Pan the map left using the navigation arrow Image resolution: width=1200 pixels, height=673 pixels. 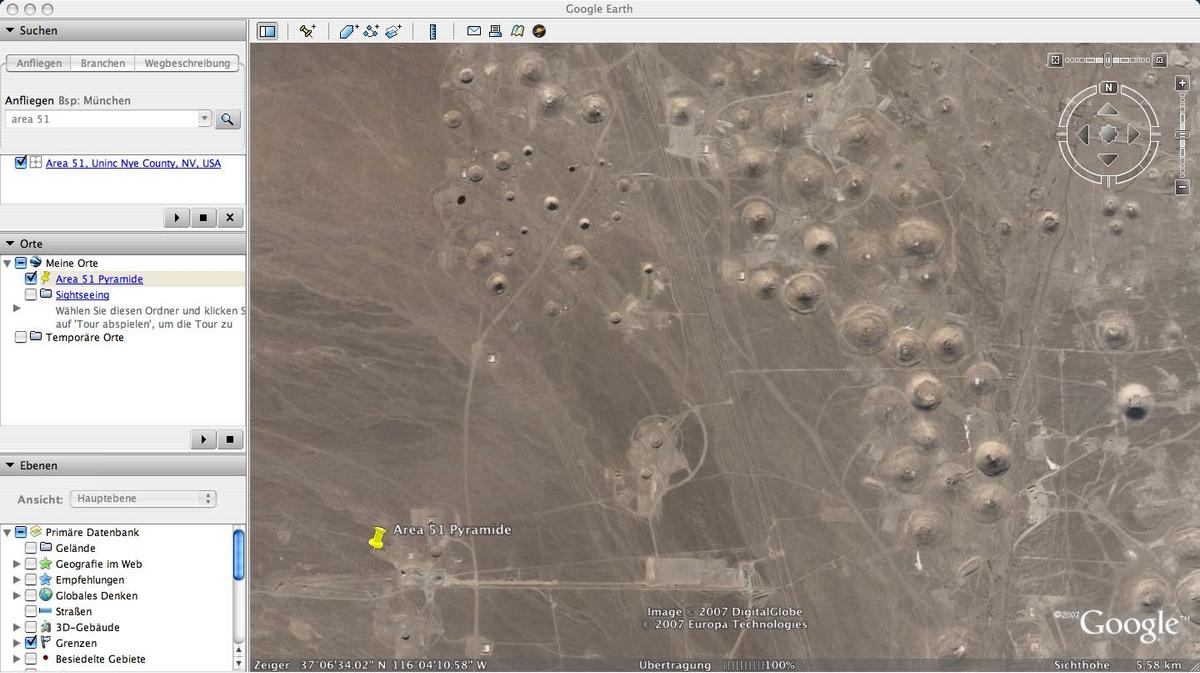click(x=1082, y=133)
